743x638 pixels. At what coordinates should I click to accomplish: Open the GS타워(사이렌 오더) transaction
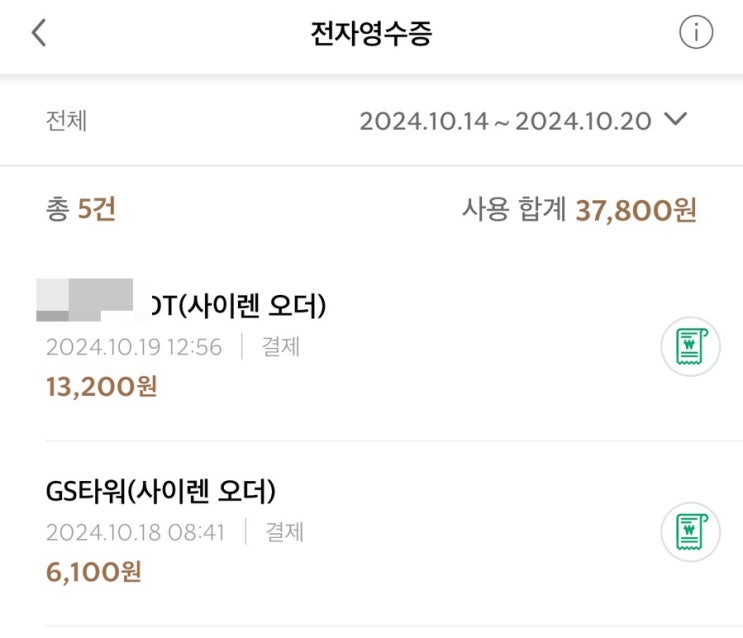[160, 491]
